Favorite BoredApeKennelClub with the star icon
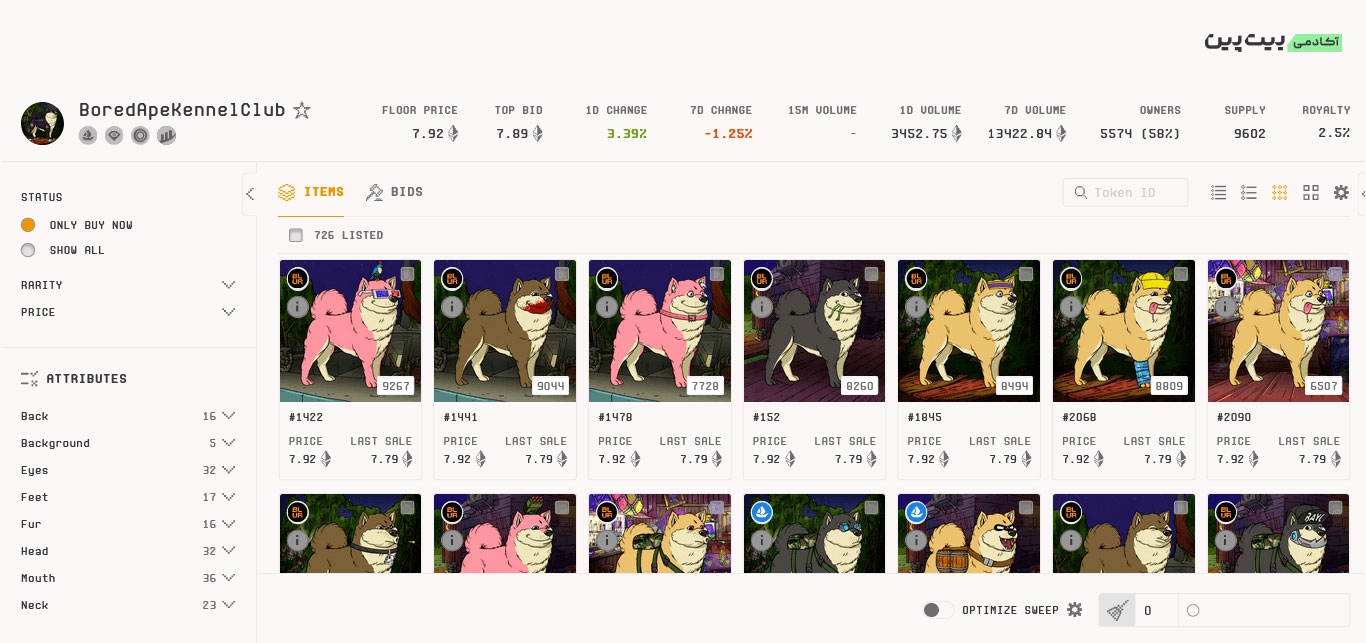Viewport: 1366px width, 643px height. click(x=302, y=110)
